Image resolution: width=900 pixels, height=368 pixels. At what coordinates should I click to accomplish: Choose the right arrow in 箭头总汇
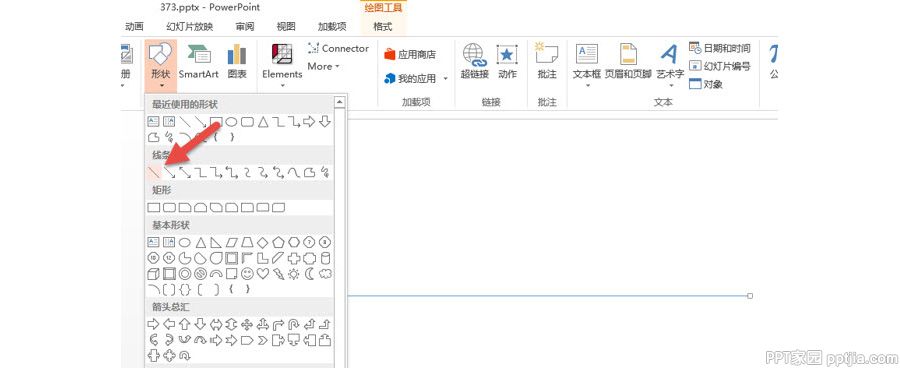pos(153,324)
